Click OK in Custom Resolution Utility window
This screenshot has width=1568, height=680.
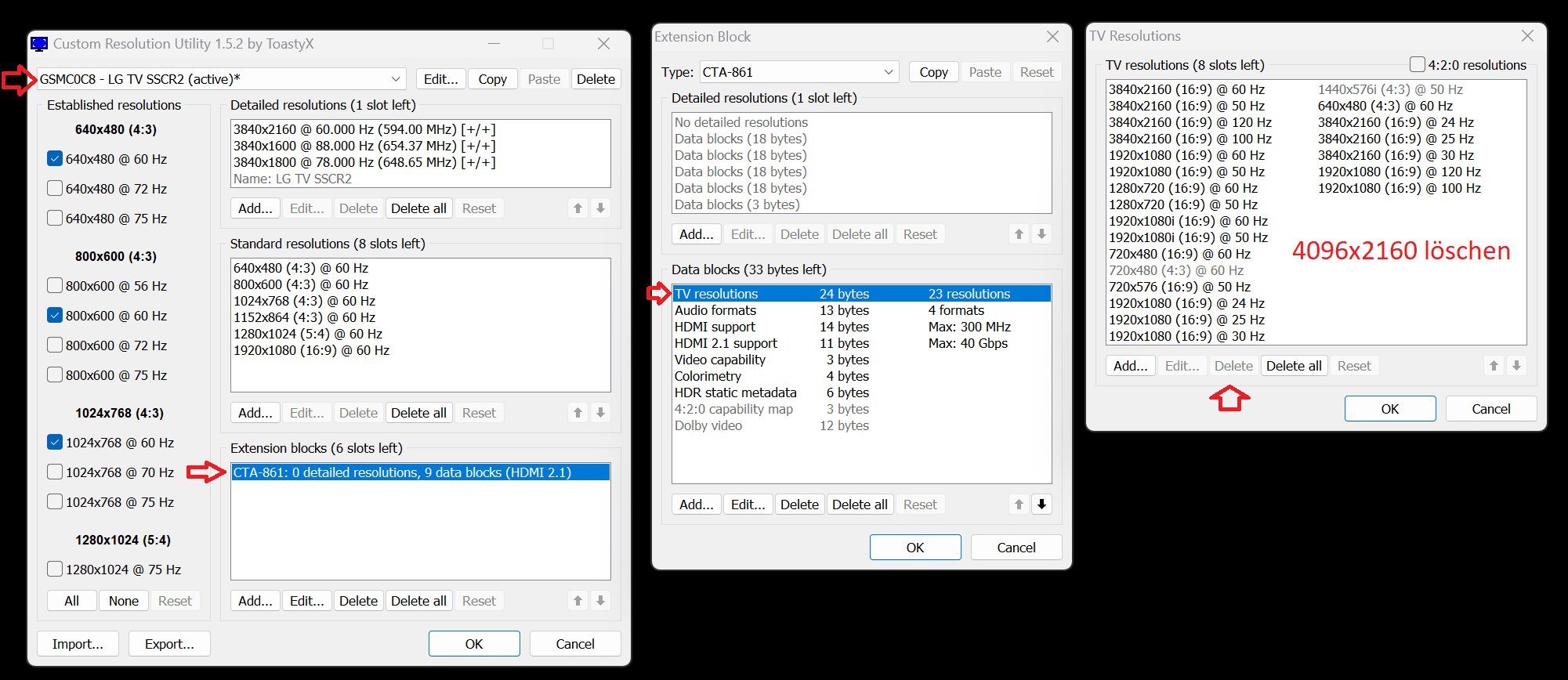tap(474, 644)
